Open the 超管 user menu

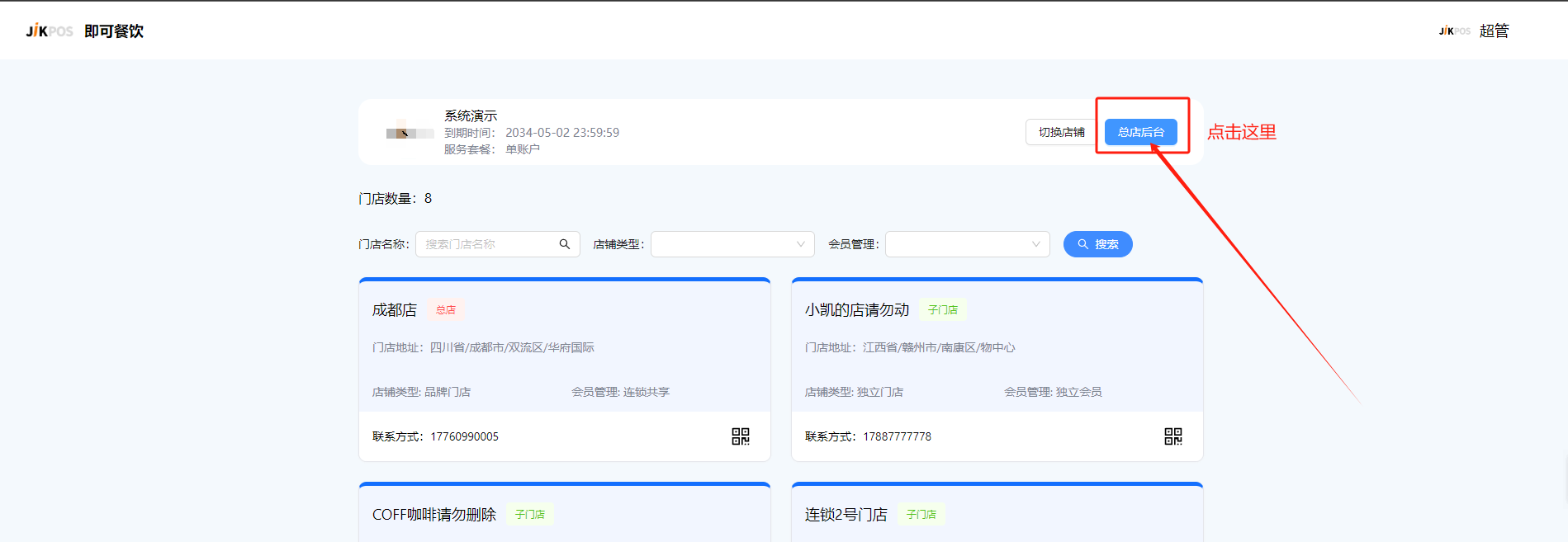pyautogui.click(x=1494, y=31)
